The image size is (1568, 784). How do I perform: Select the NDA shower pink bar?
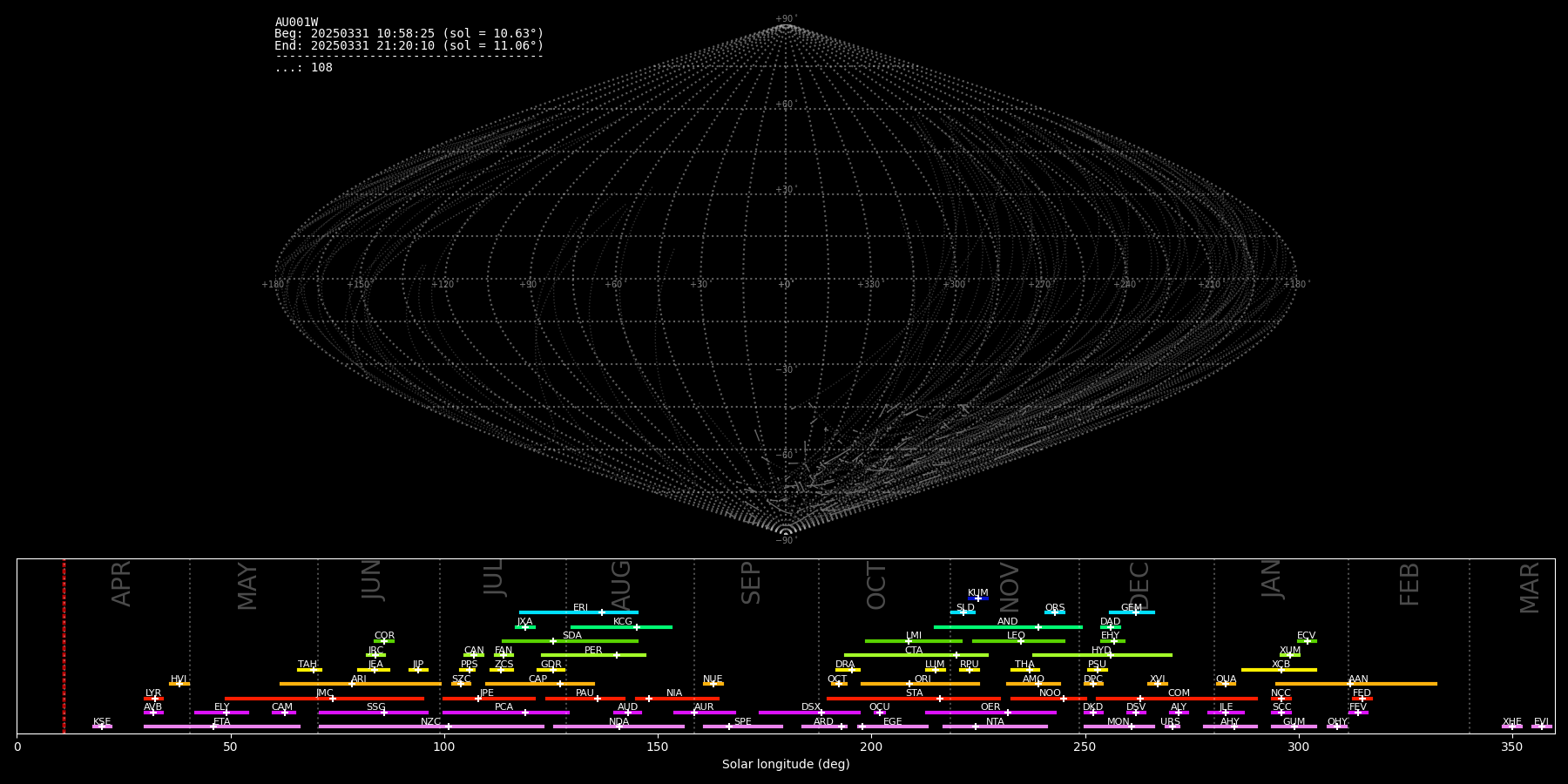[x=618, y=727]
